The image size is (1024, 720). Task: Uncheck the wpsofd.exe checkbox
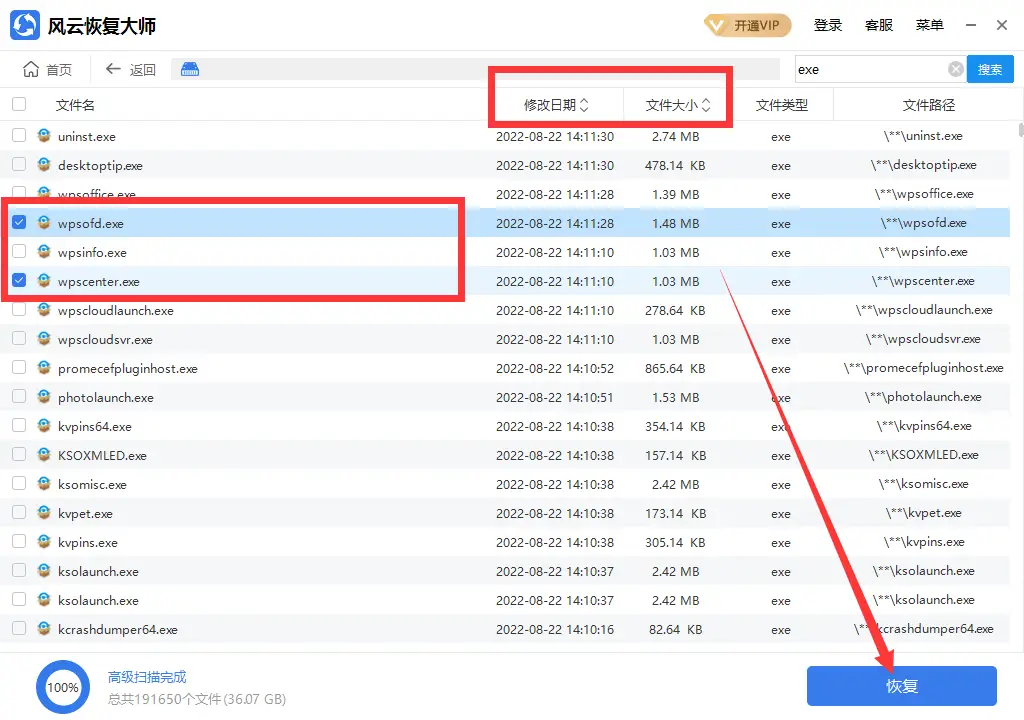[x=19, y=222]
